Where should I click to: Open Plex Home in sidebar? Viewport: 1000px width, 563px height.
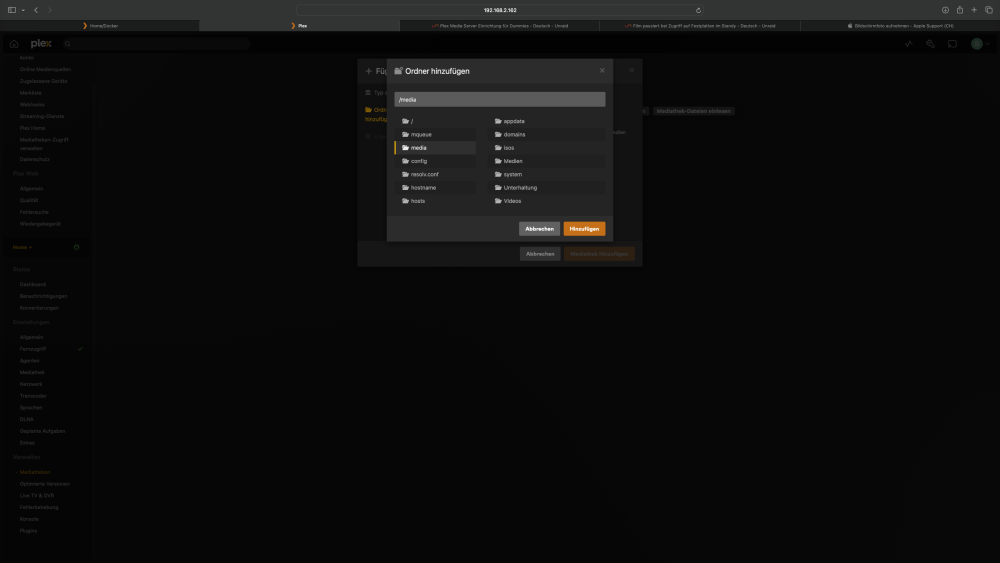[x=33, y=128]
